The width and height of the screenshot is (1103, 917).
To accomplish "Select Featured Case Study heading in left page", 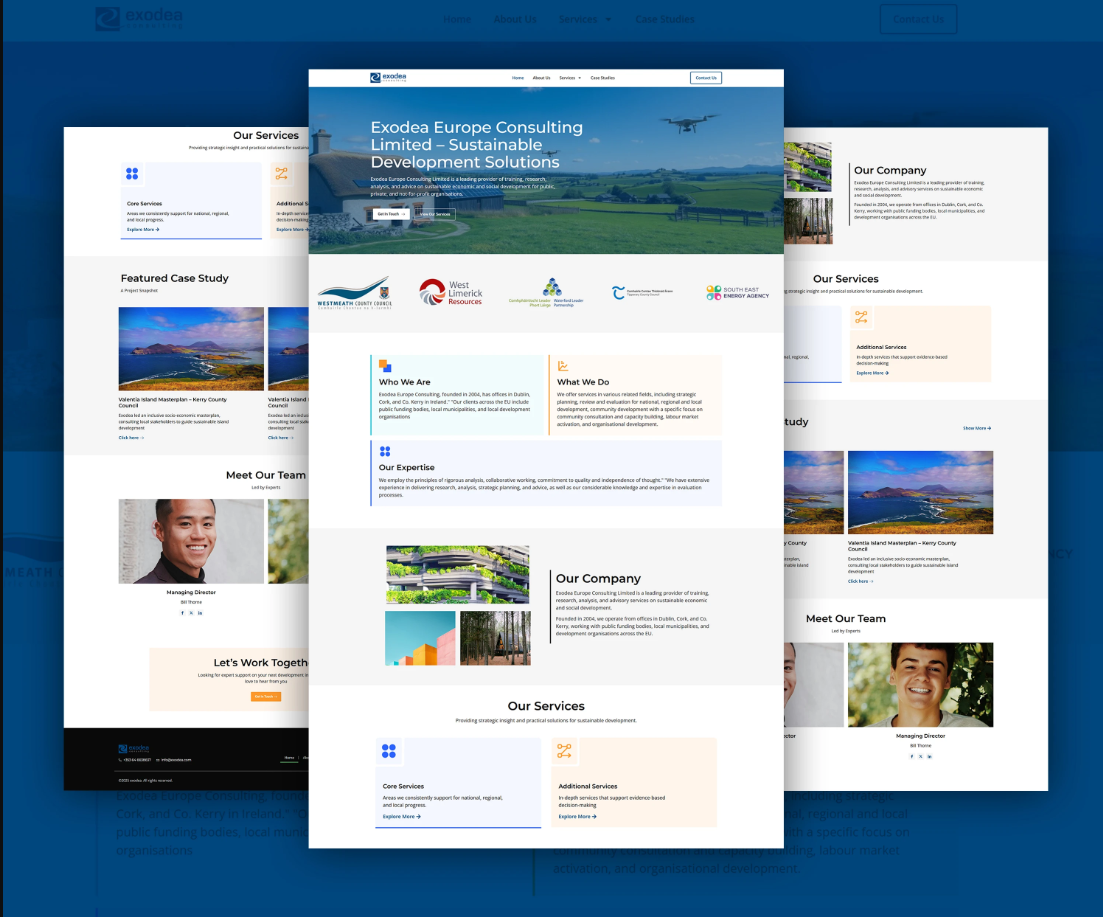I will [x=174, y=278].
